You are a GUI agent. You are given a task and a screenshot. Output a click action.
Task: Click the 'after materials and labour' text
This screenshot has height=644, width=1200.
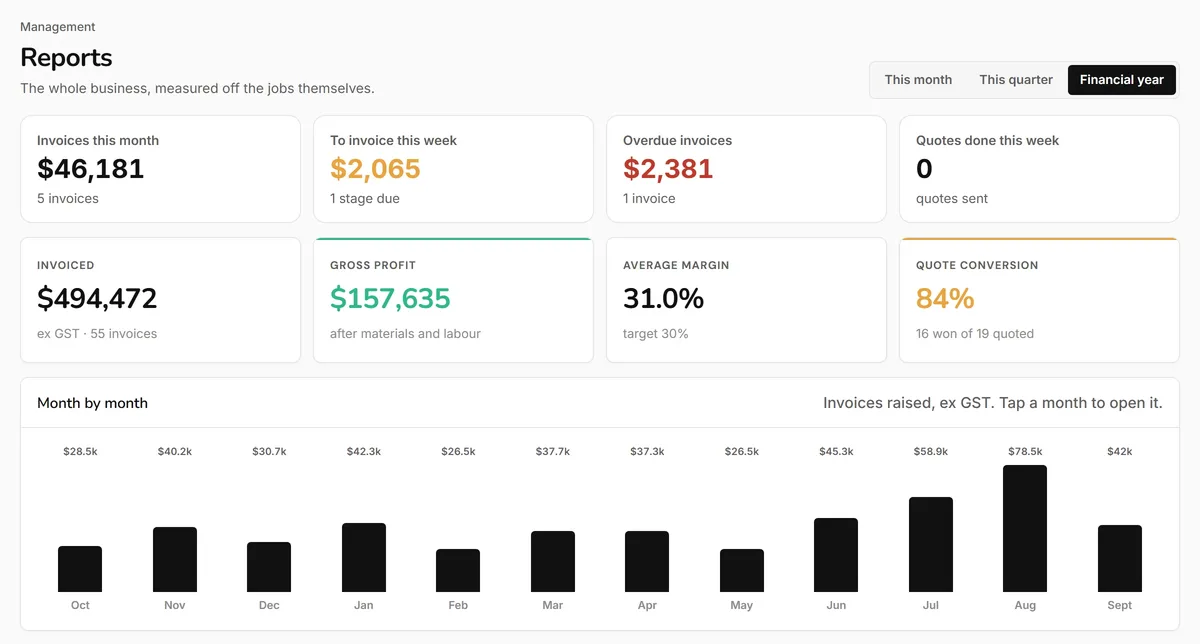coord(405,334)
